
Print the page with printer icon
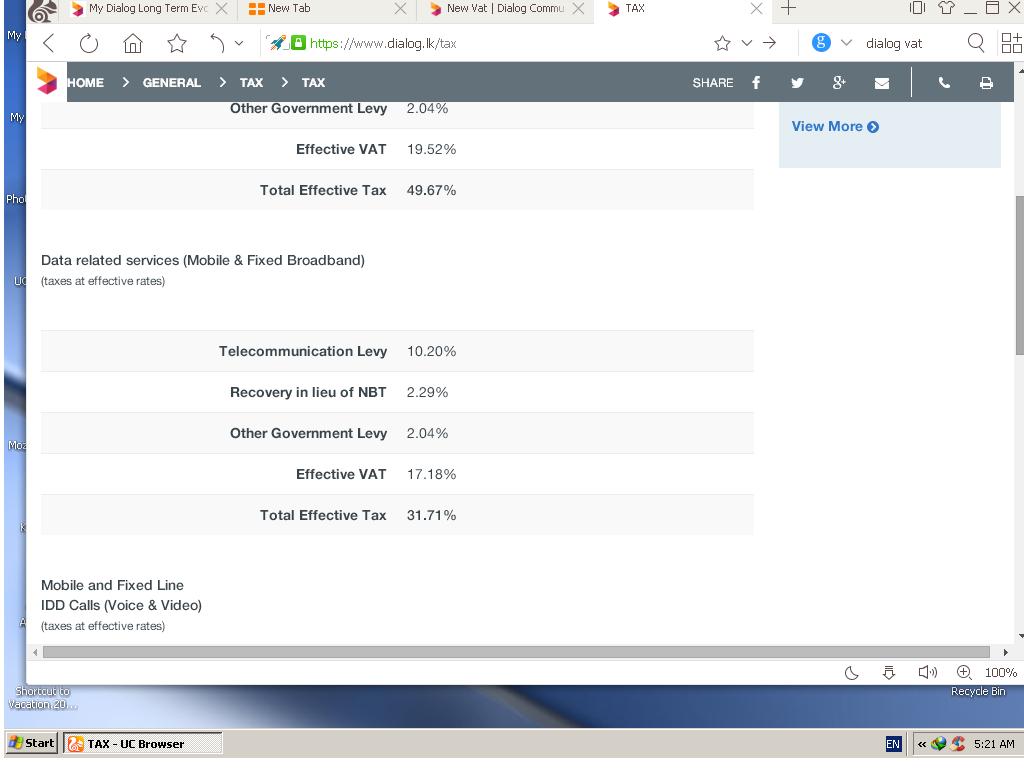pyautogui.click(x=986, y=83)
